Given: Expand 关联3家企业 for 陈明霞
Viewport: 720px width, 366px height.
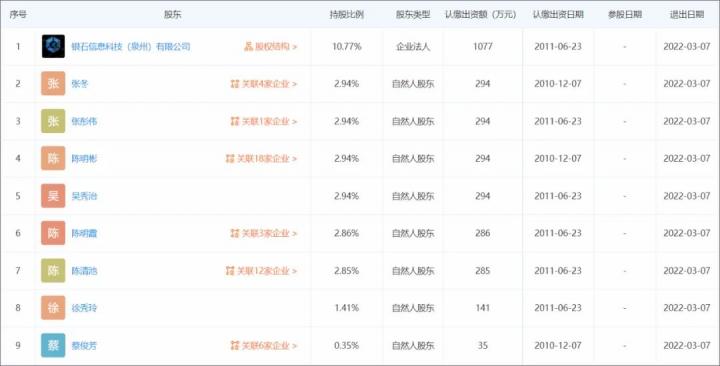Looking at the screenshot, I should pos(264,233).
